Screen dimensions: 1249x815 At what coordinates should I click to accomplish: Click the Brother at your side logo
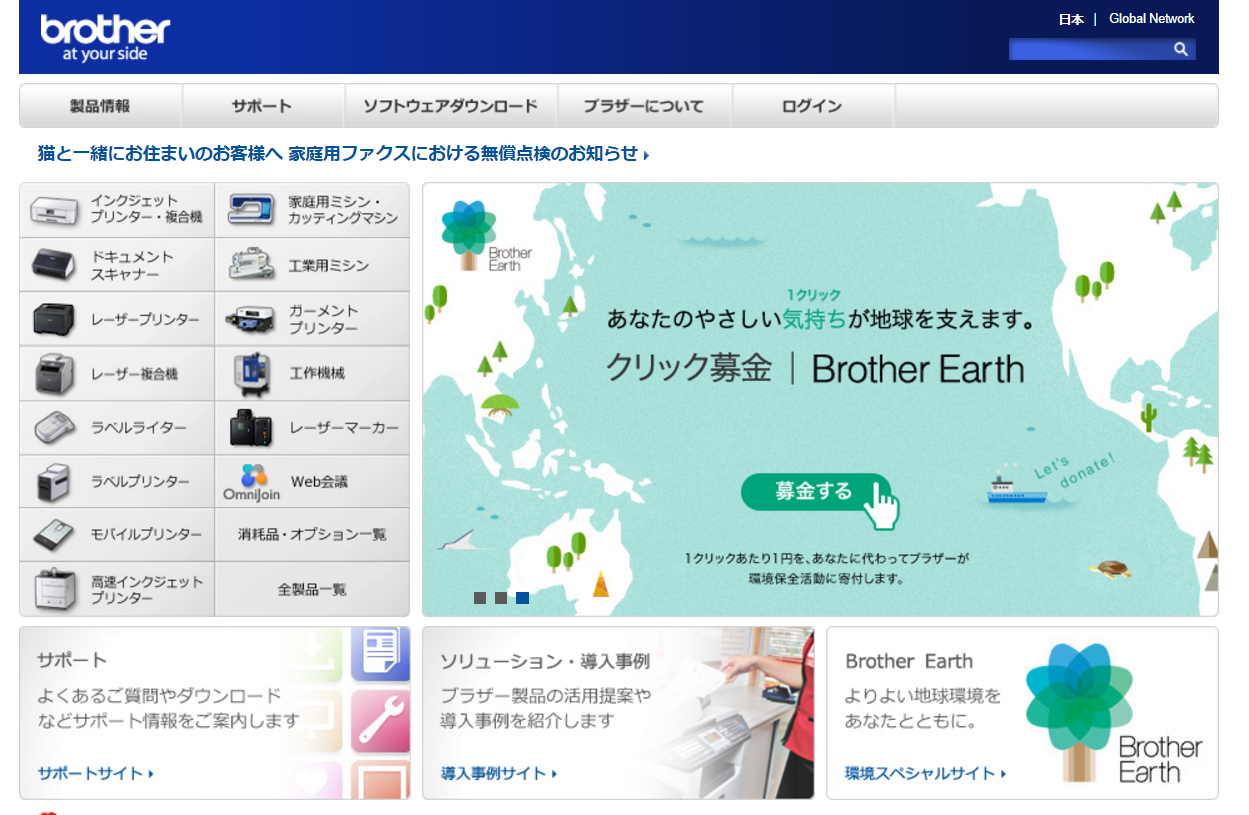(105, 38)
